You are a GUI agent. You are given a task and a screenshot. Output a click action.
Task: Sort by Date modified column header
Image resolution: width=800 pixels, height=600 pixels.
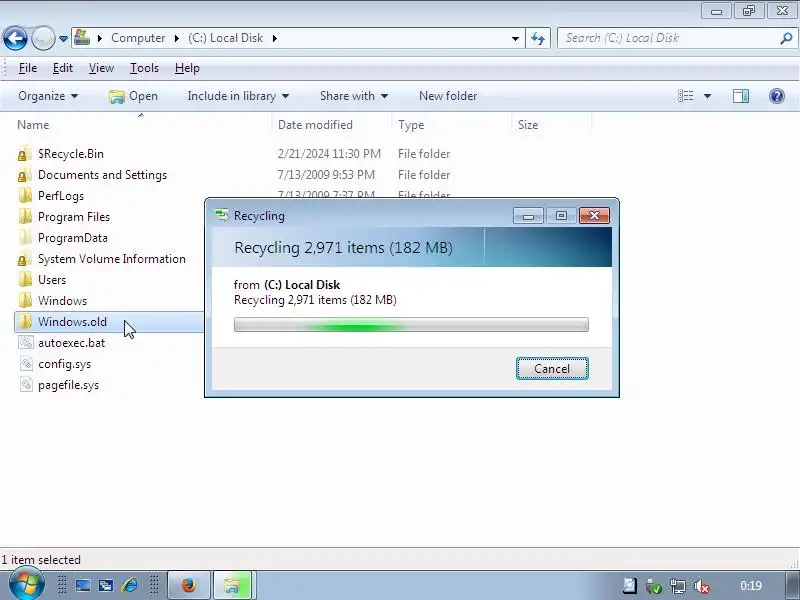[x=315, y=125]
